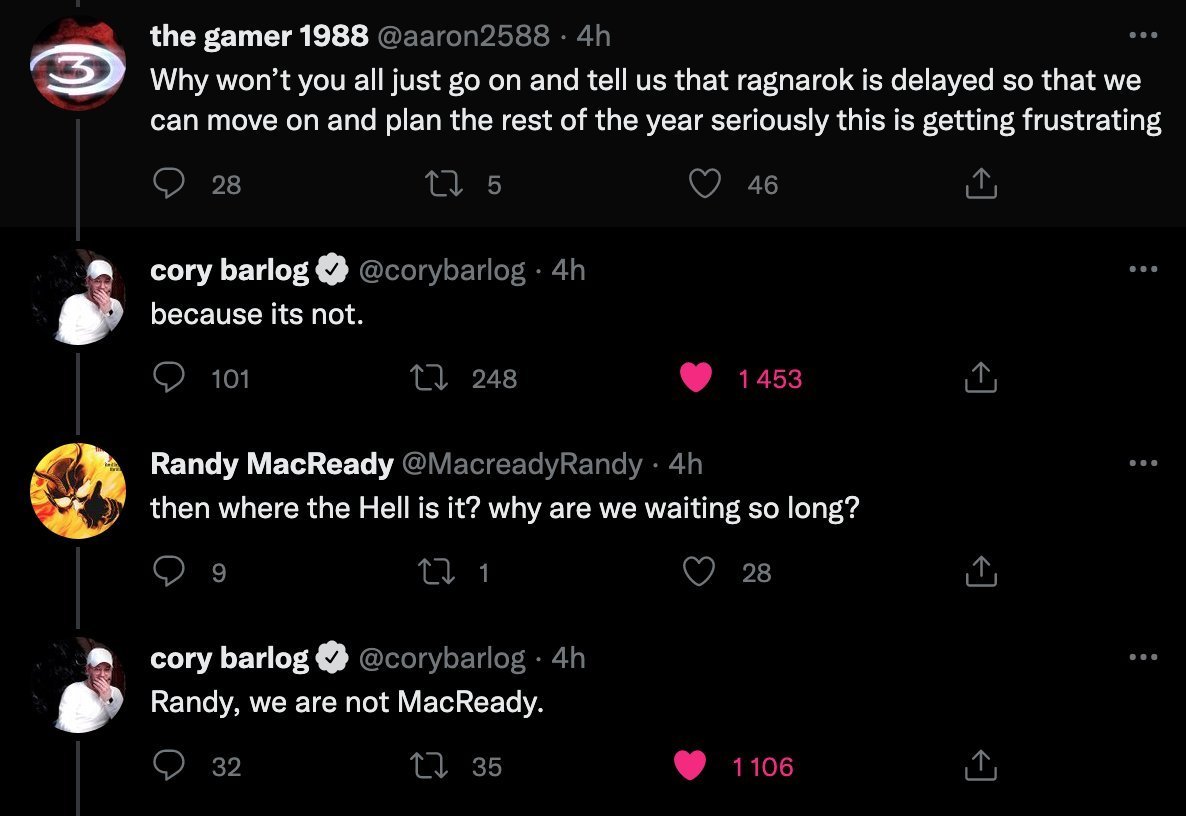Open @MacreadyRandy profile handle
This screenshot has height=816, width=1186.
522,464
